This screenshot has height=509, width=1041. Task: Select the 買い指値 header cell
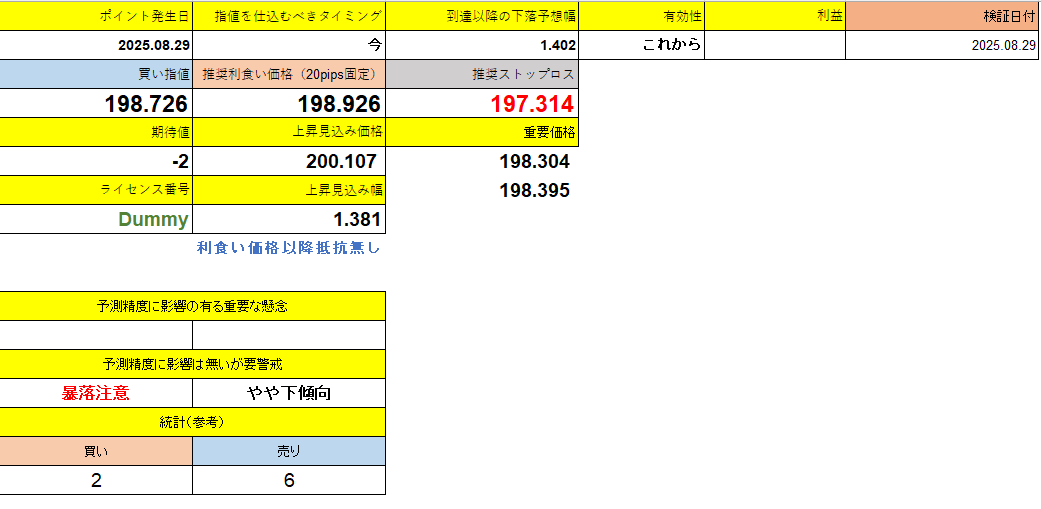96,74
